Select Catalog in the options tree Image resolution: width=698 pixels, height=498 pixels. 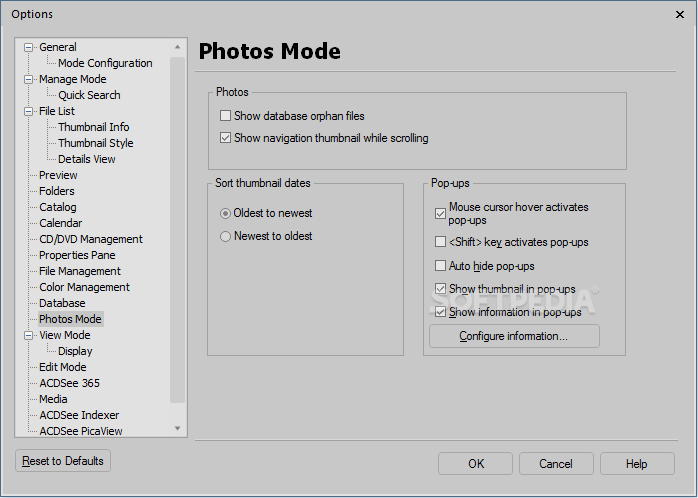(58, 207)
